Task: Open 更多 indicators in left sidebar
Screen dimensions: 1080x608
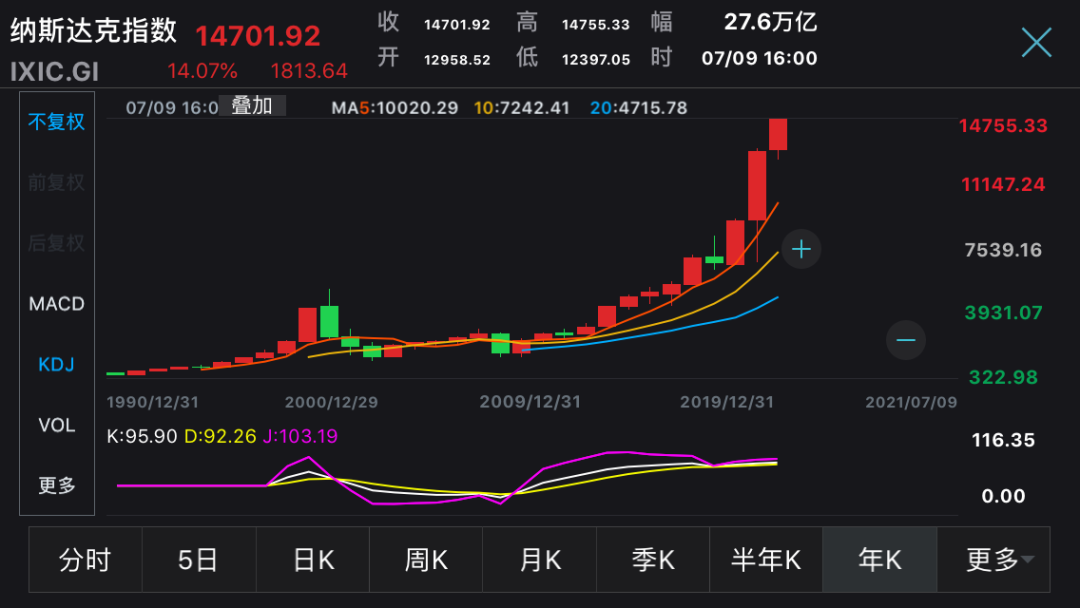Action: pyautogui.click(x=56, y=485)
